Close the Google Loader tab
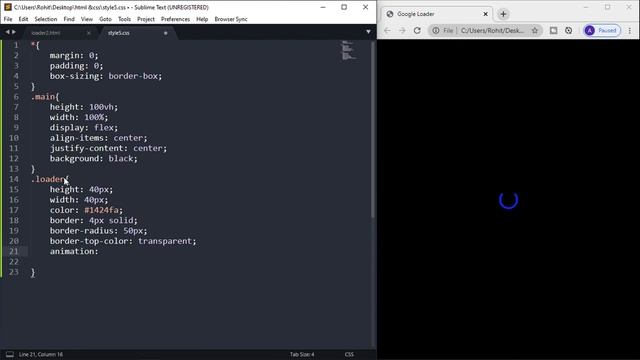 (x=485, y=14)
